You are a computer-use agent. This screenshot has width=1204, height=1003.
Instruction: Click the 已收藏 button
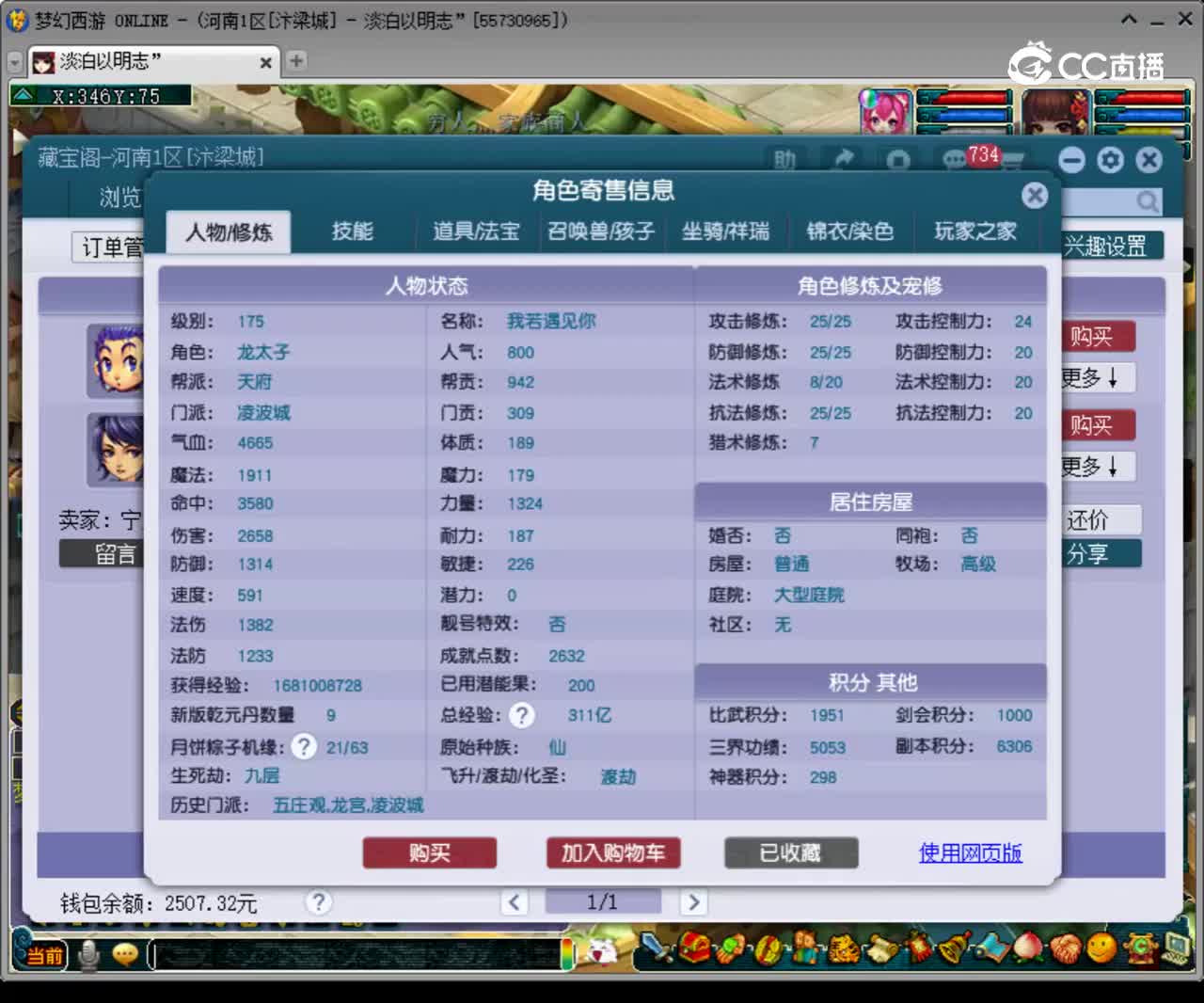click(791, 853)
